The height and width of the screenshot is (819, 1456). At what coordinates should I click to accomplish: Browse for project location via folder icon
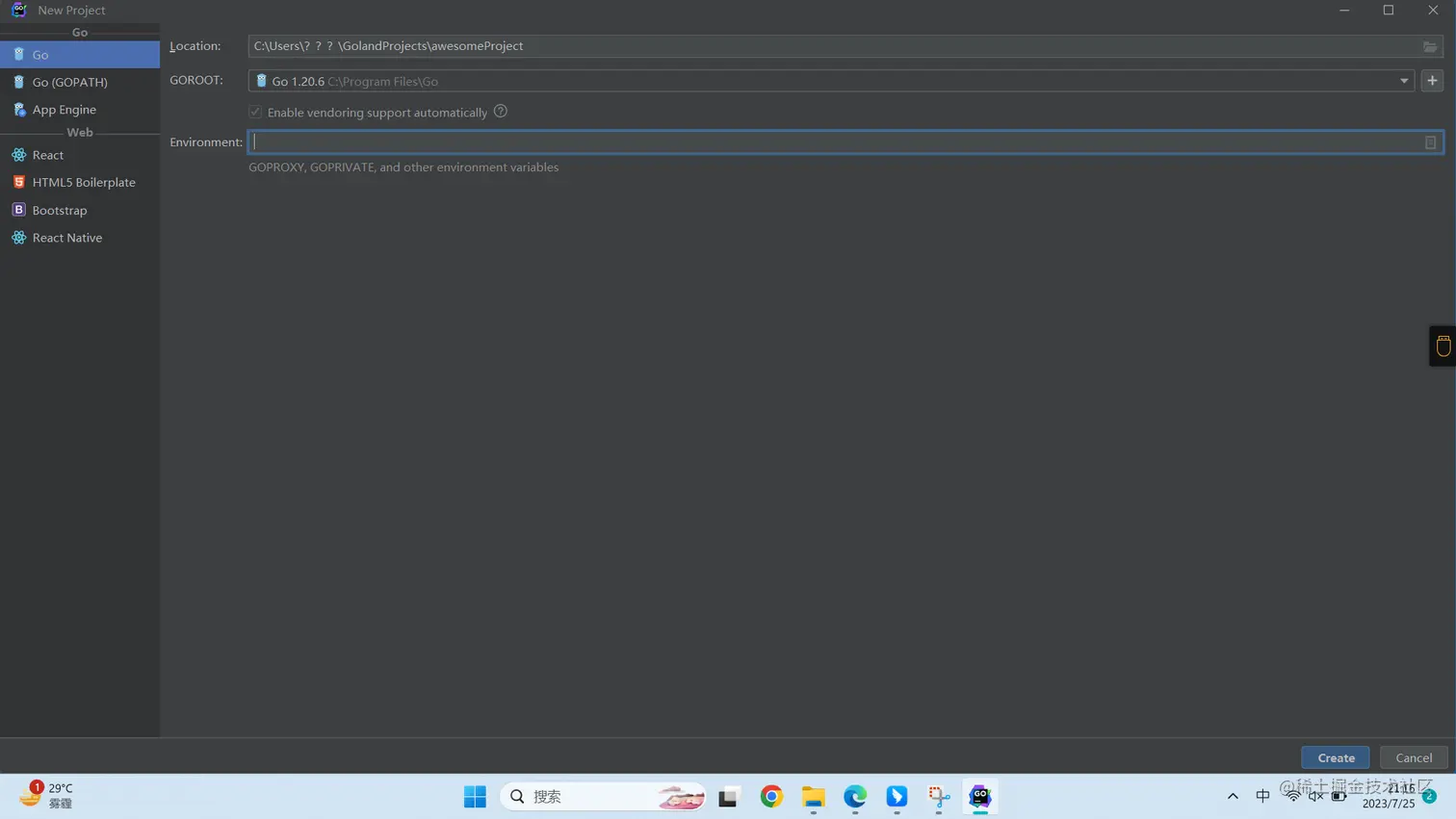(x=1430, y=46)
